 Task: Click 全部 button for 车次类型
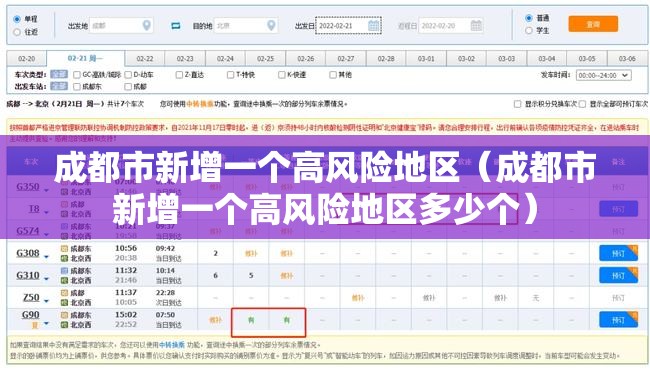click(59, 75)
